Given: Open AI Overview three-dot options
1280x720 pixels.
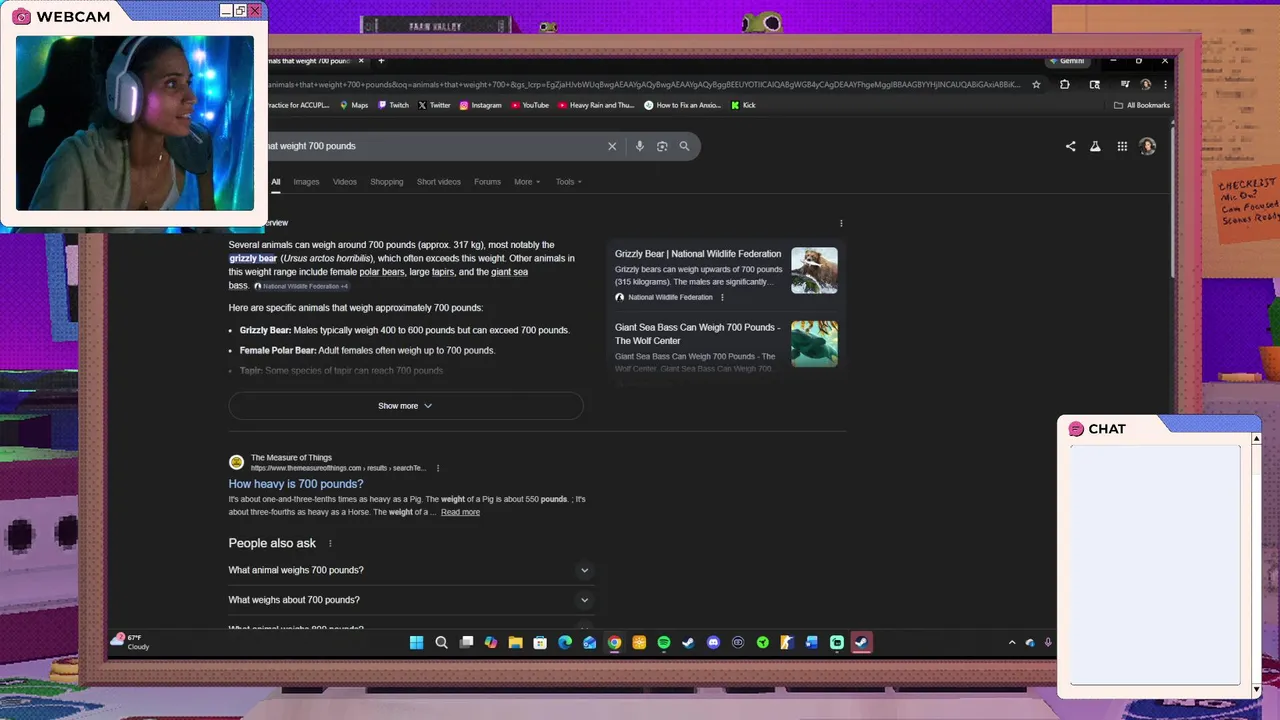Looking at the screenshot, I should pos(841,223).
